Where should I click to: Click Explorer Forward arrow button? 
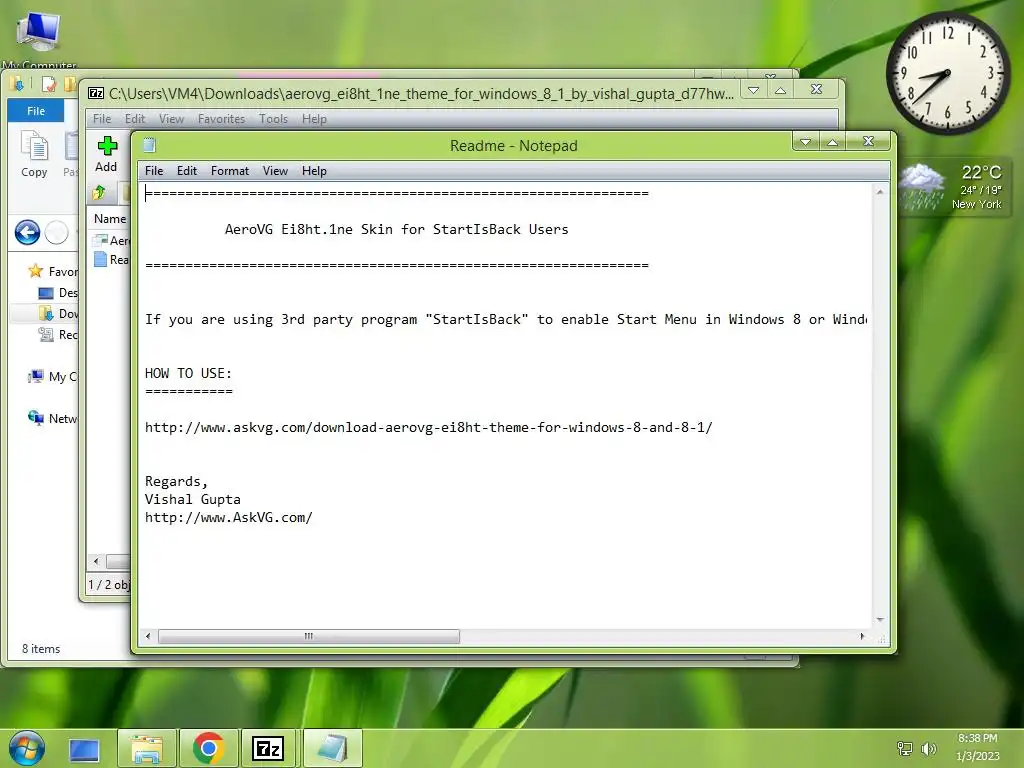point(57,232)
